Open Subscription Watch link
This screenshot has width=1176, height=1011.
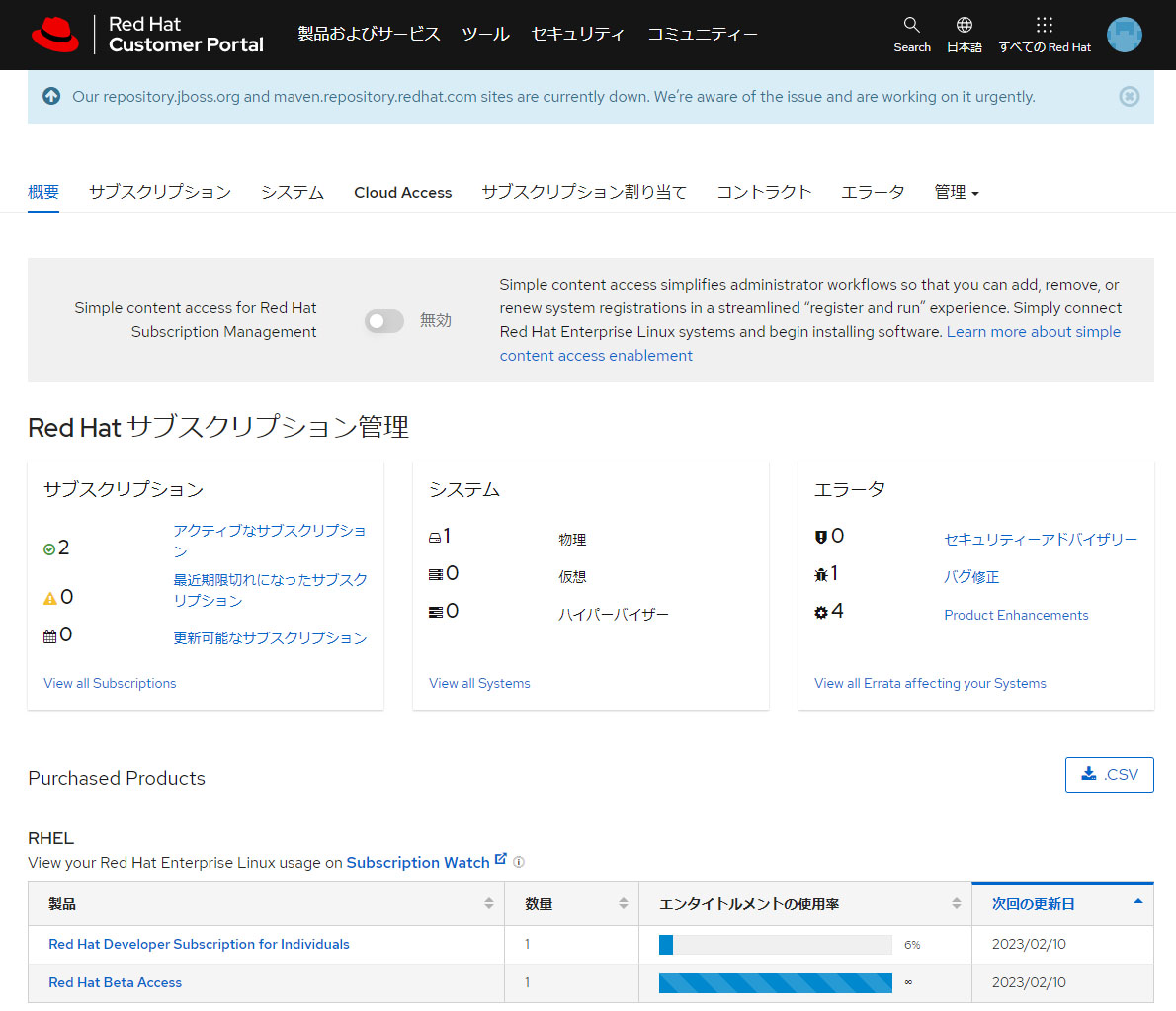point(418,863)
